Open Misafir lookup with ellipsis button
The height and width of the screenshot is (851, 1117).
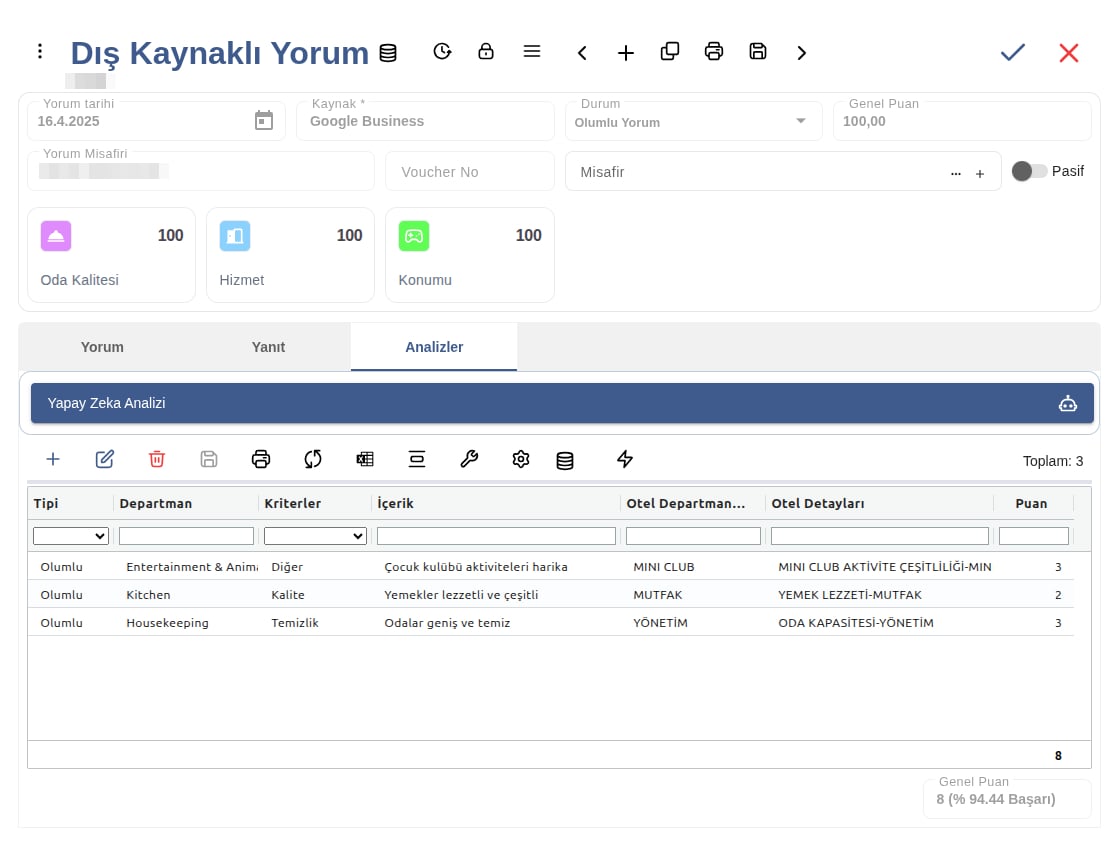point(955,173)
